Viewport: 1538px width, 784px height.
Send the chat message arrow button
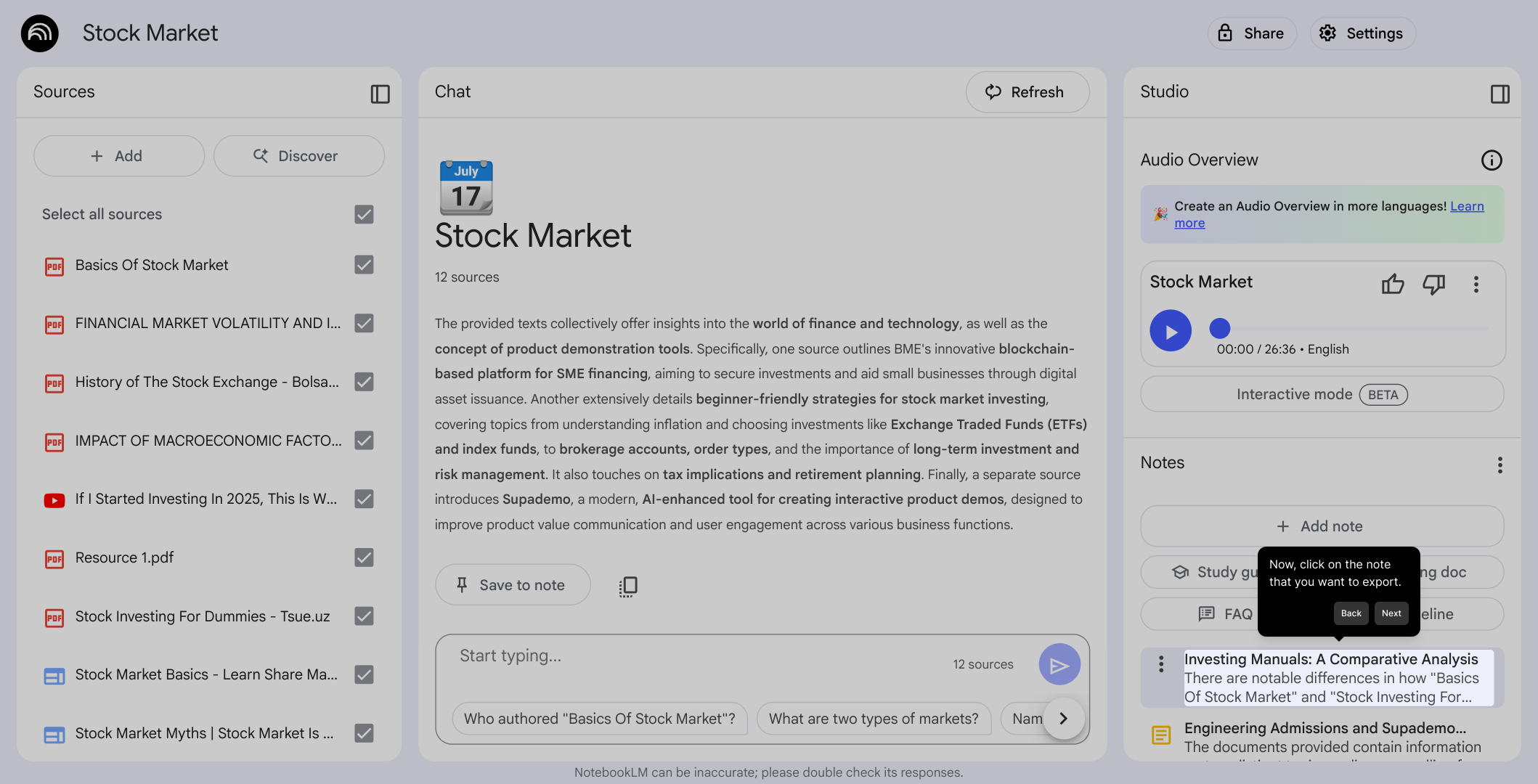(1059, 664)
